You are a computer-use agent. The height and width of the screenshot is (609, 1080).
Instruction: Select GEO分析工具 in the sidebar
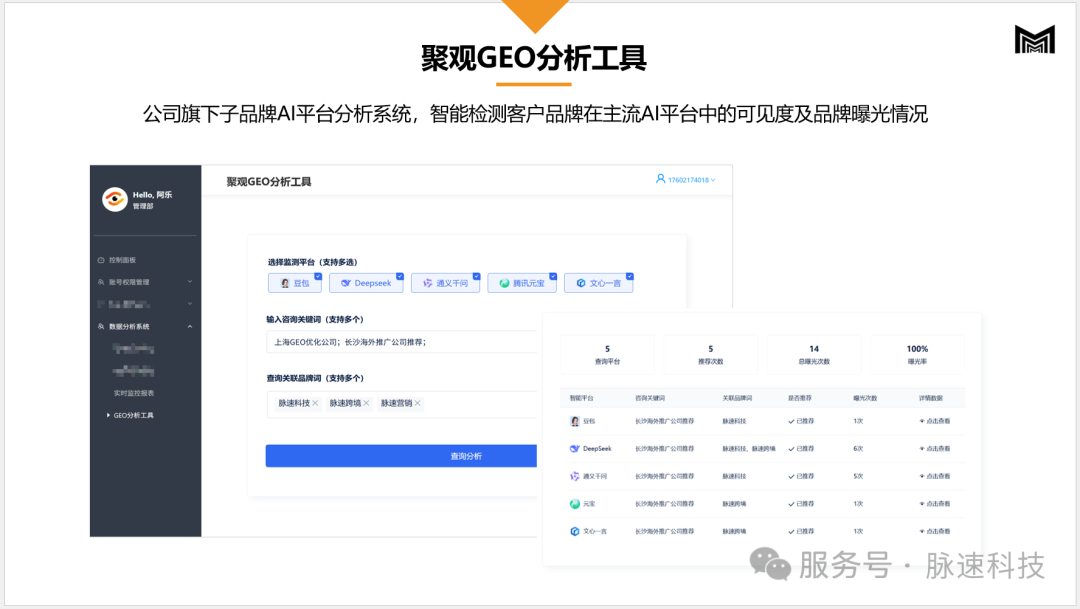coord(134,415)
